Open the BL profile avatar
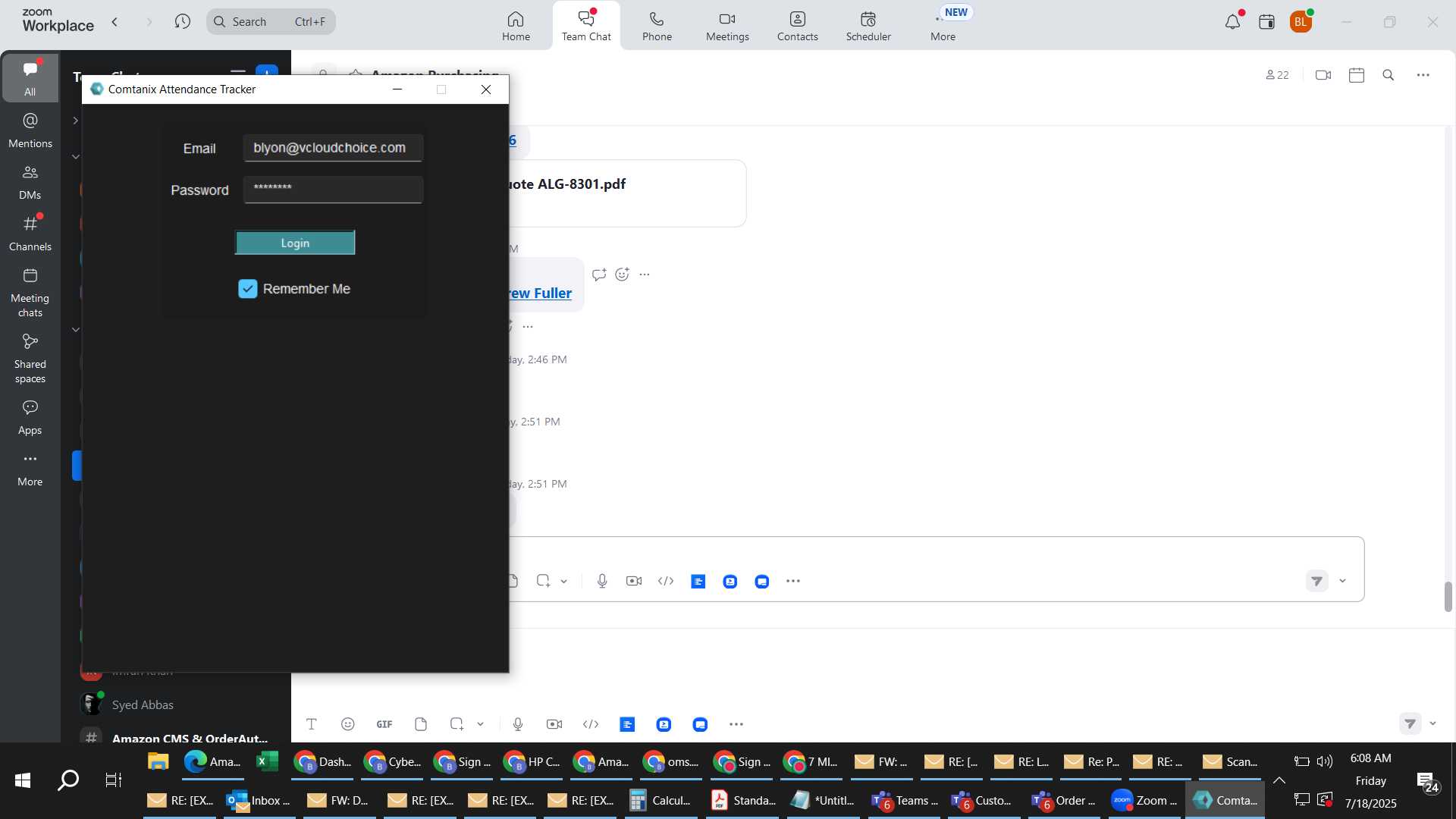 1301,21
